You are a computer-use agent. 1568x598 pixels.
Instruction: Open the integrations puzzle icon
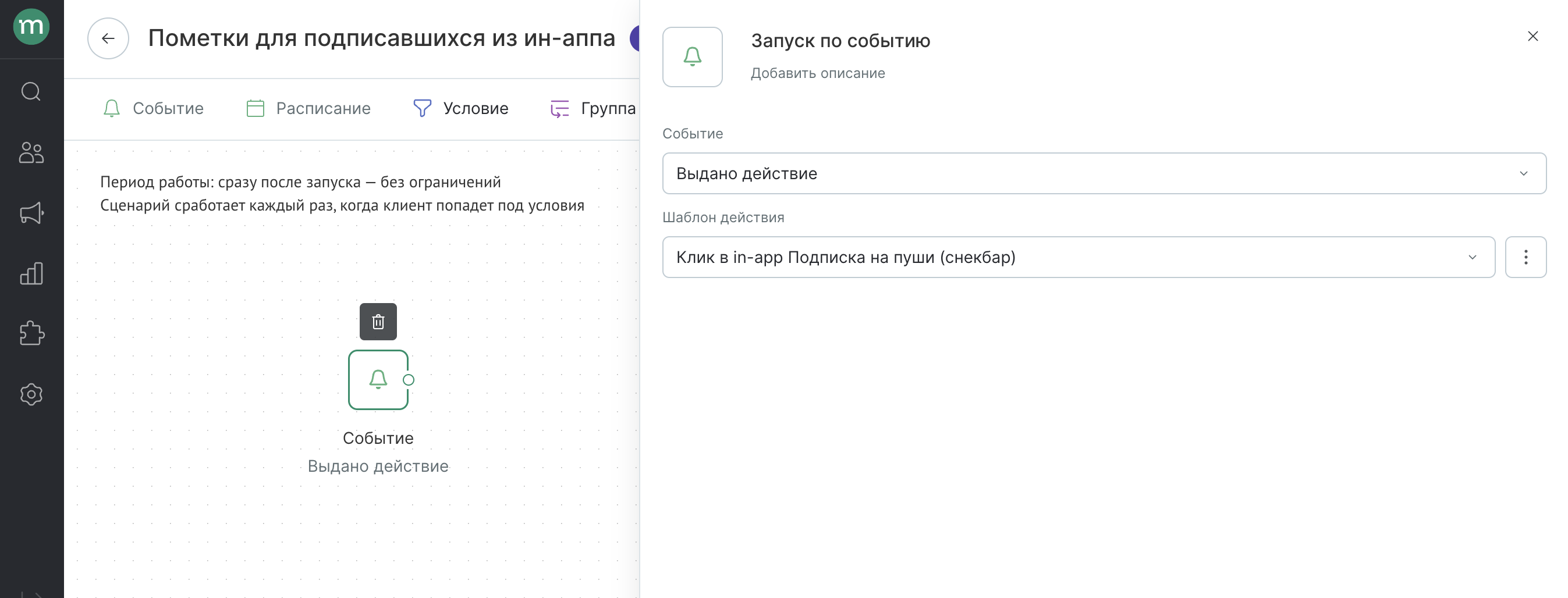[31, 333]
